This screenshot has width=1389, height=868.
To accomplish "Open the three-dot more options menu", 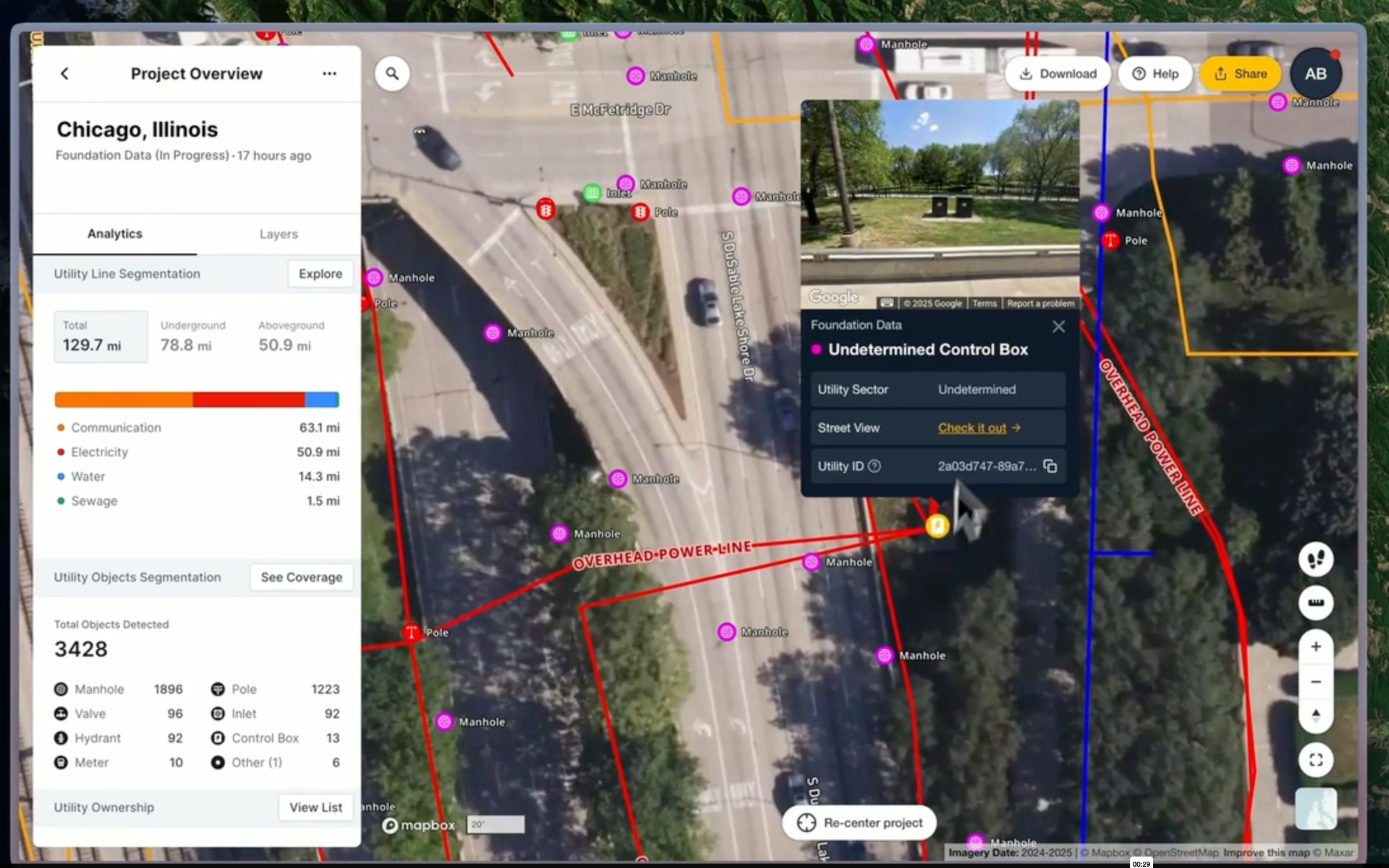I will click(x=329, y=74).
